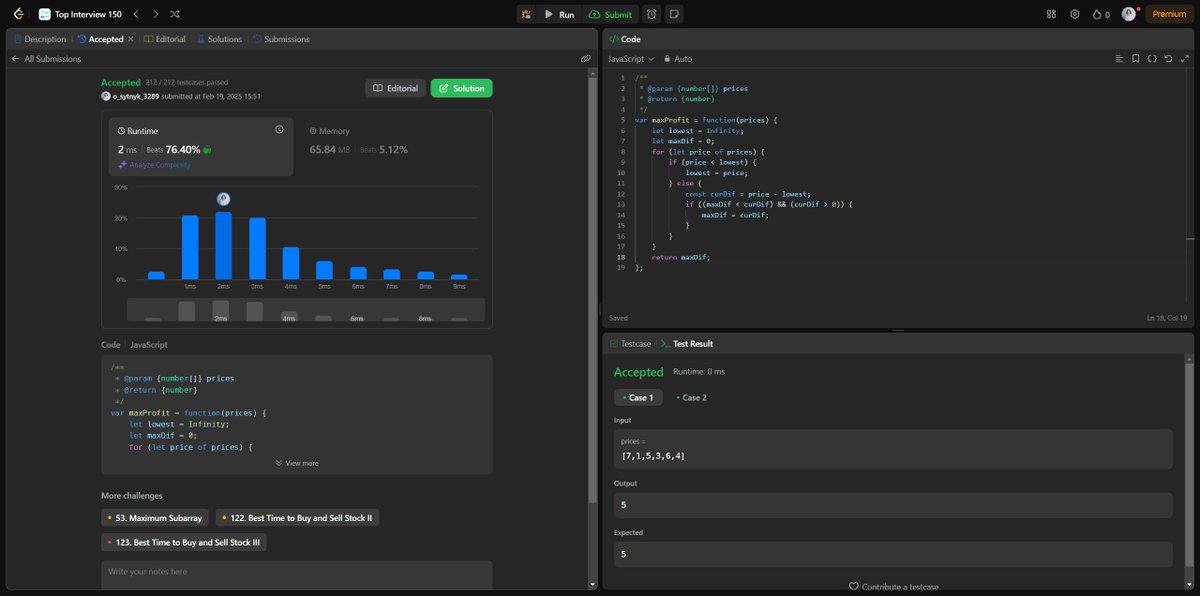The width and height of the screenshot is (1200, 596).
Task: Click the bookmark icon in code toolbar
Action: (x=1136, y=59)
